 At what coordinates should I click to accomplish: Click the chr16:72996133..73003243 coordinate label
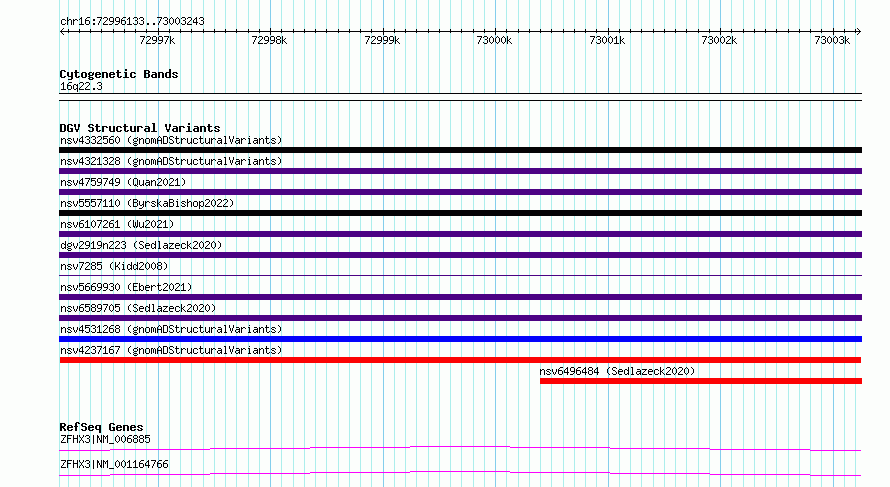(x=132, y=22)
